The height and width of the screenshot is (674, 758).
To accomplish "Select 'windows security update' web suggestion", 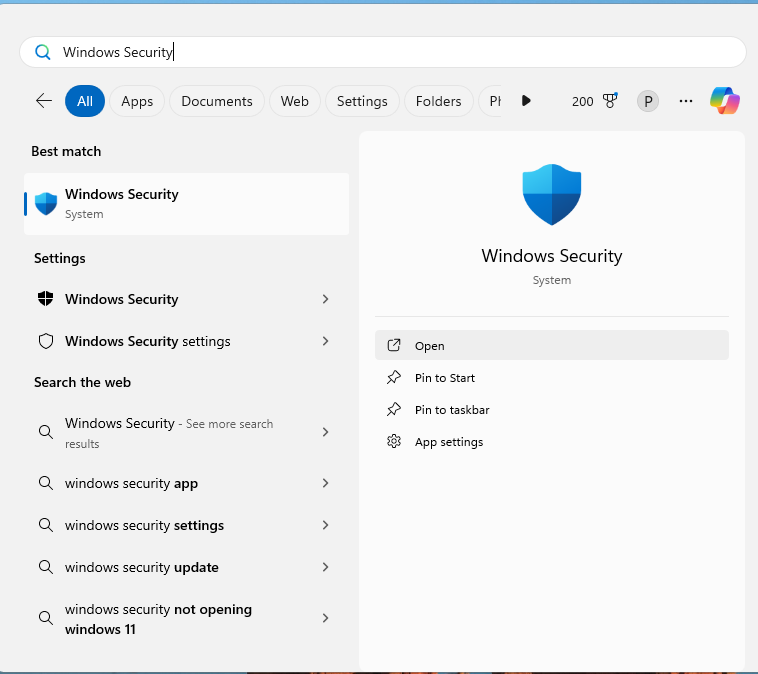I will 142,567.
